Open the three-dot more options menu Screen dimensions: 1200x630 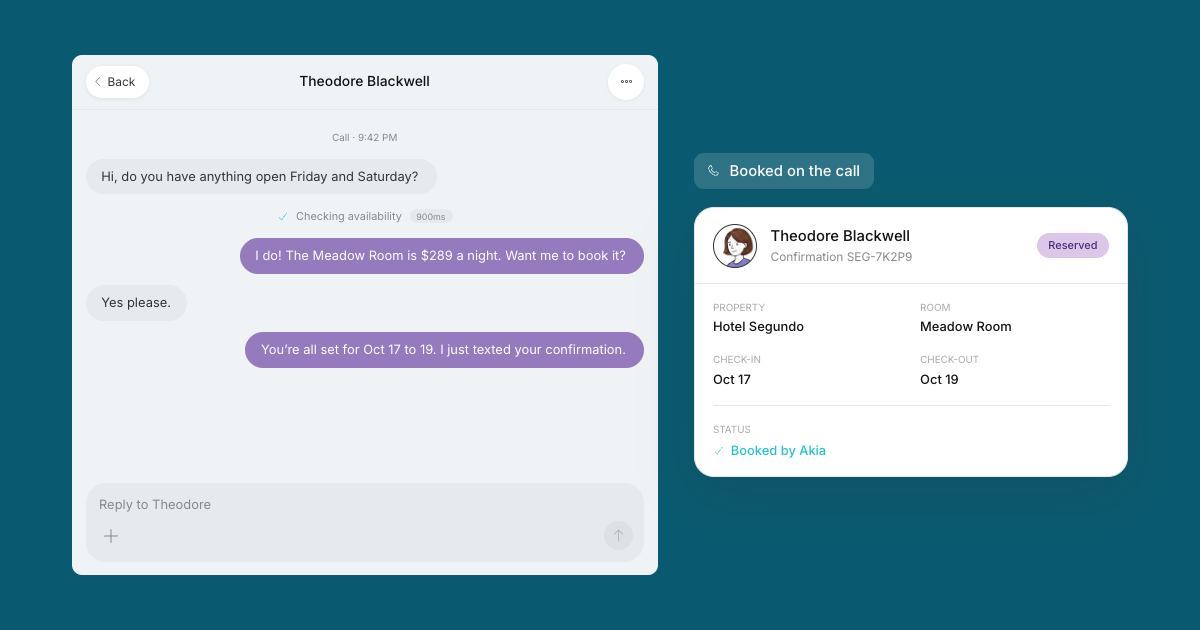[626, 82]
